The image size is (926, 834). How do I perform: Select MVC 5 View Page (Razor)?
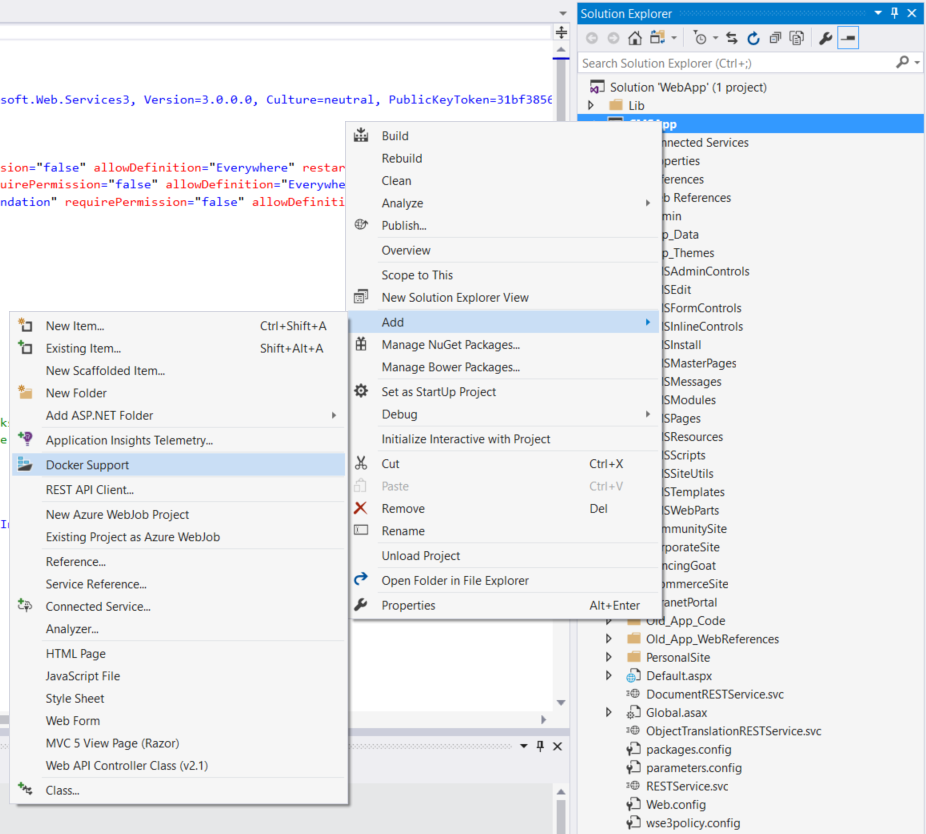pos(178,743)
